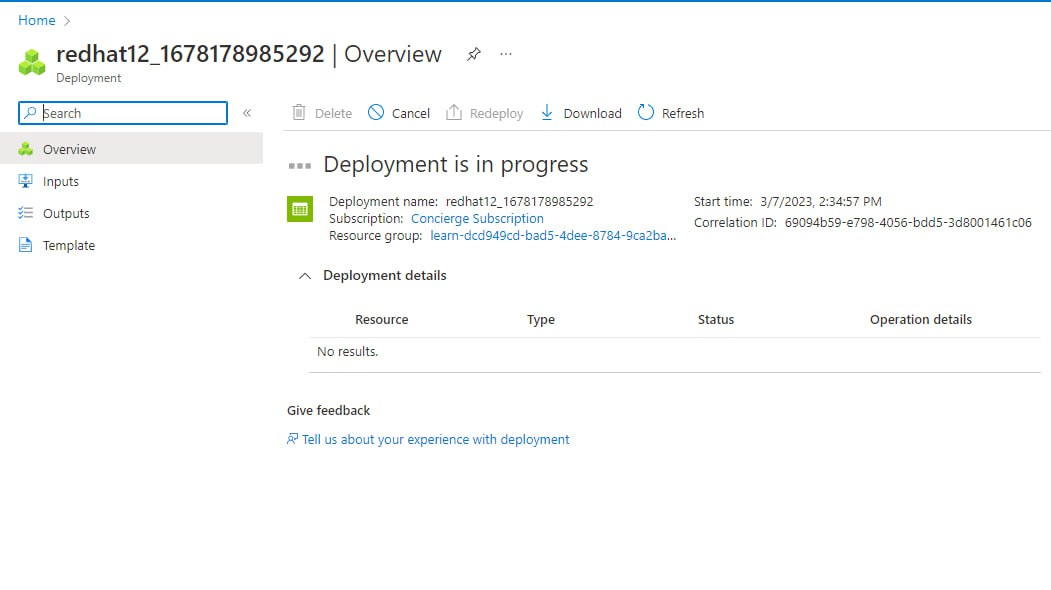Click the Correlation ID value 69094b59

coord(908,223)
